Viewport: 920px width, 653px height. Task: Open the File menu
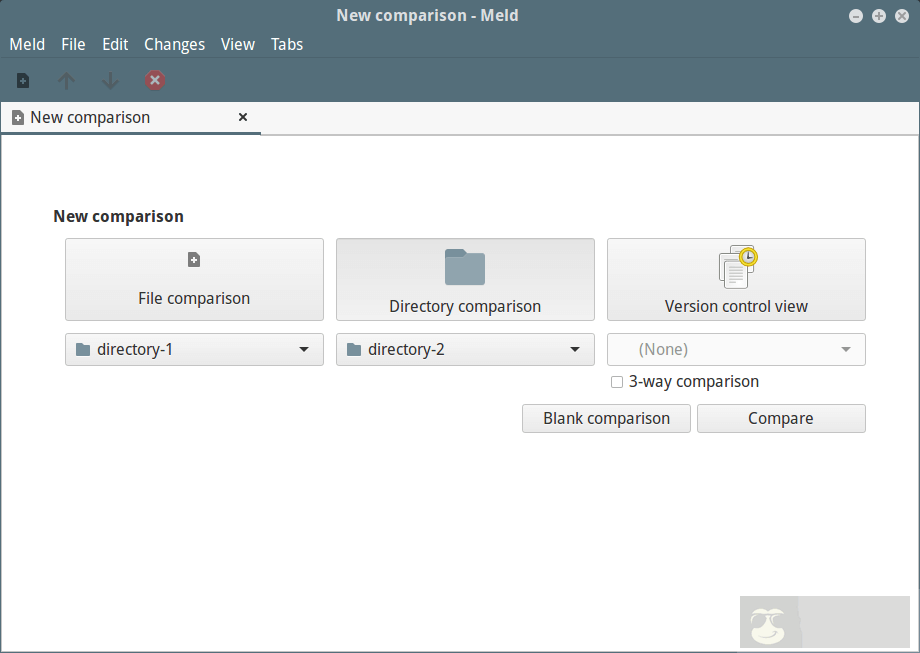coord(73,44)
